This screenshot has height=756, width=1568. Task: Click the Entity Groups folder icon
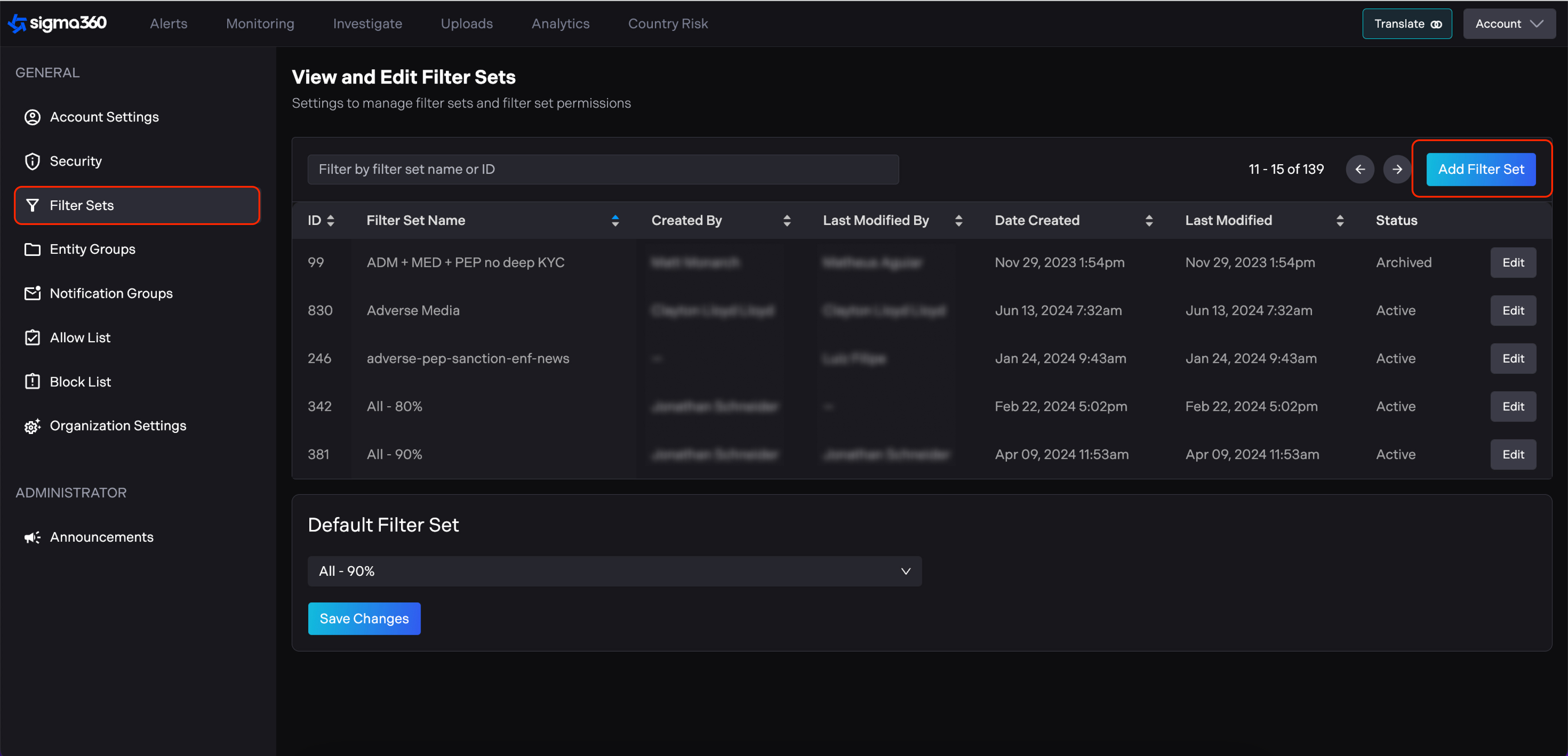pyautogui.click(x=32, y=250)
